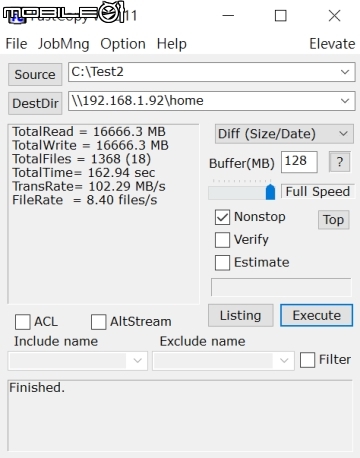Screen dimensions: 360x458
Task: Click the Execute button
Action: pyautogui.click(x=316, y=315)
